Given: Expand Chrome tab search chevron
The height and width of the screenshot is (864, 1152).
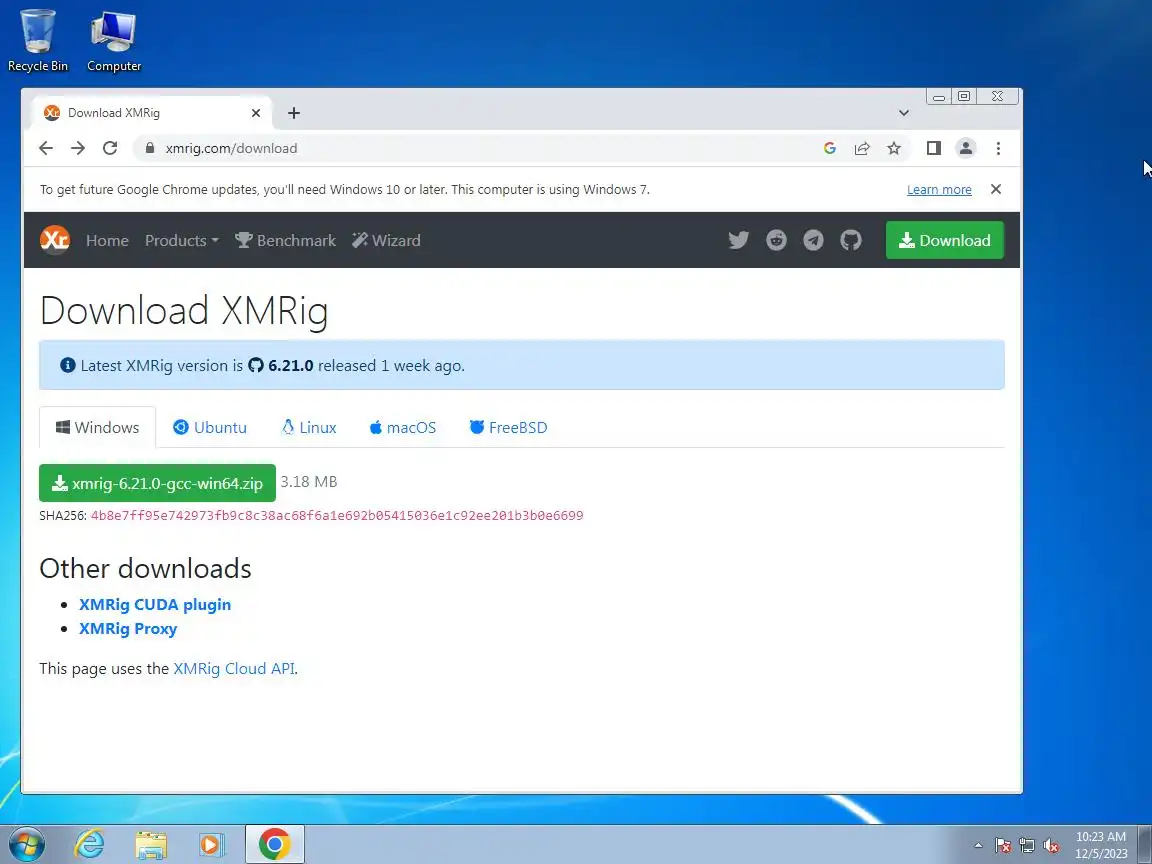Looking at the screenshot, I should 904,113.
